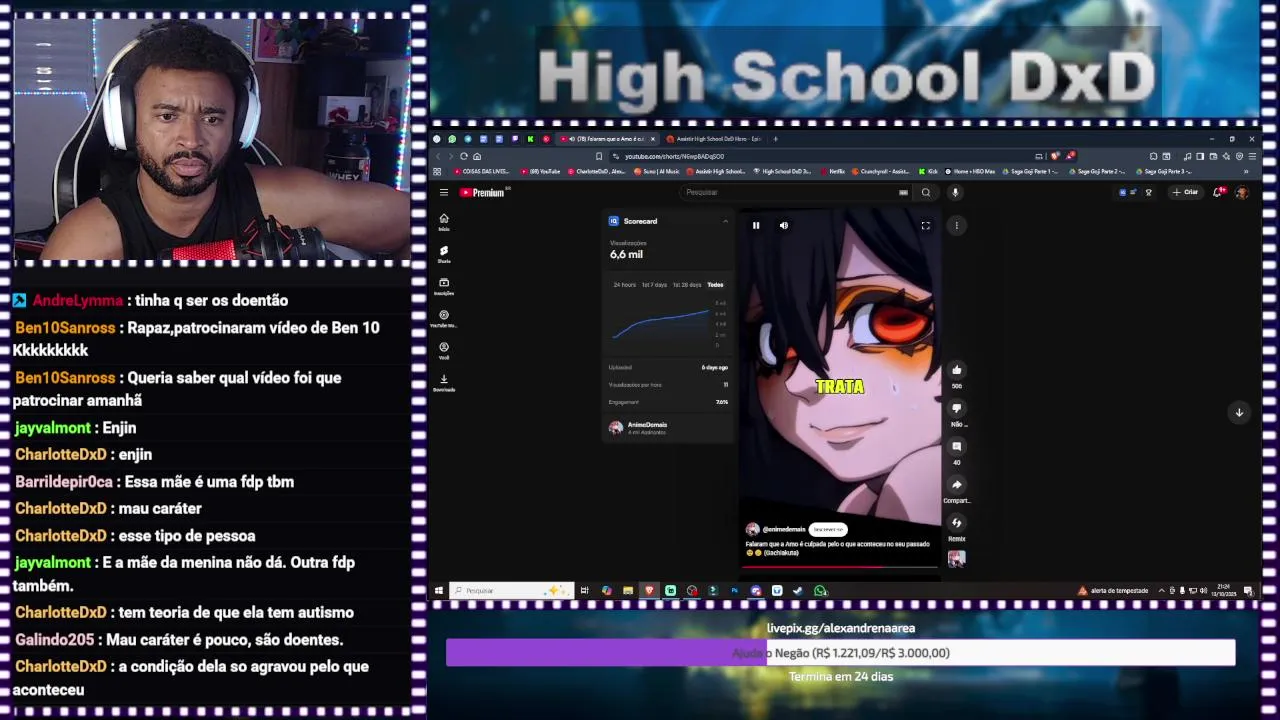The image size is (1280, 720).
Task: Open YouTube Music in the sidebar
Action: pos(444,318)
